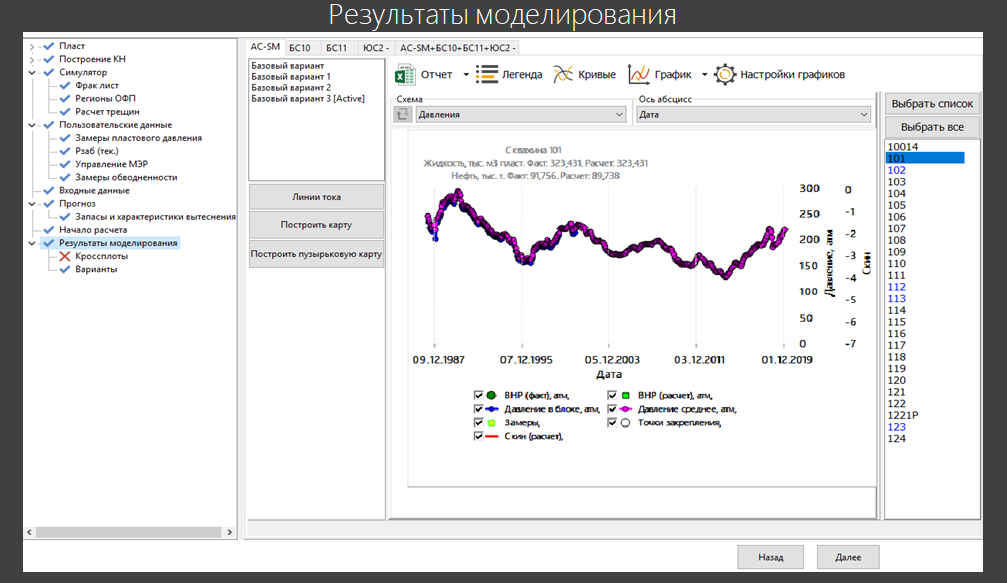Toggle Замеры legend checkbox
This screenshot has width=1007, height=583.
click(x=478, y=422)
